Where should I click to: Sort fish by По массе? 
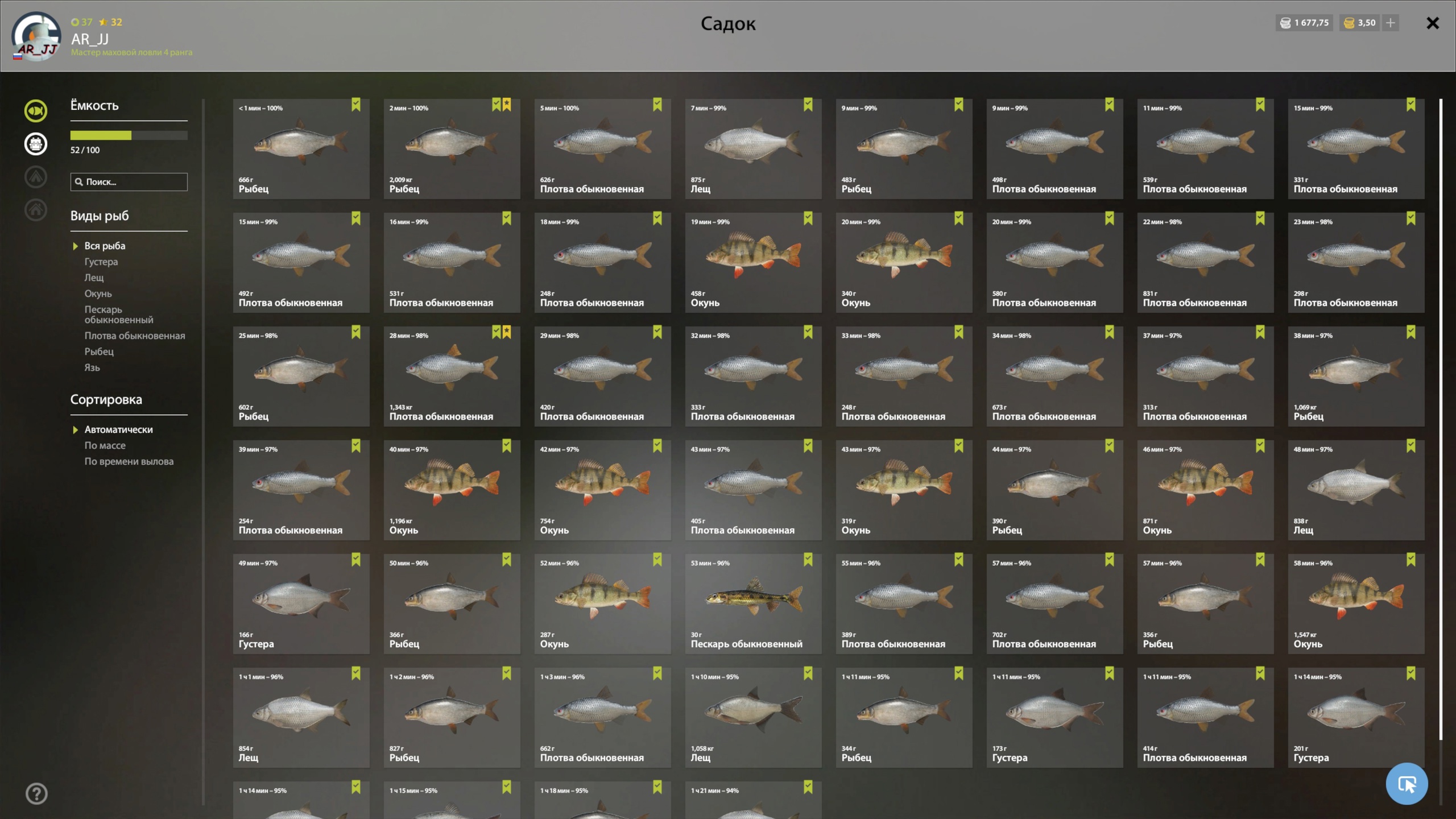coord(105,445)
